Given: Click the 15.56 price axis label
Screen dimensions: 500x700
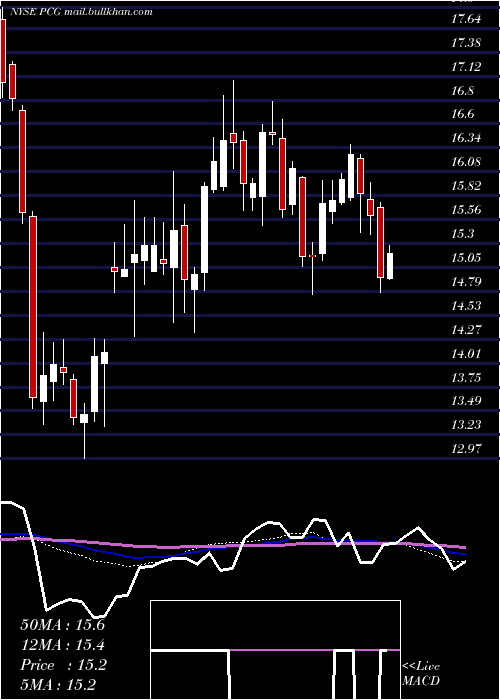Looking at the screenshot, I should [x=466, y=210].
